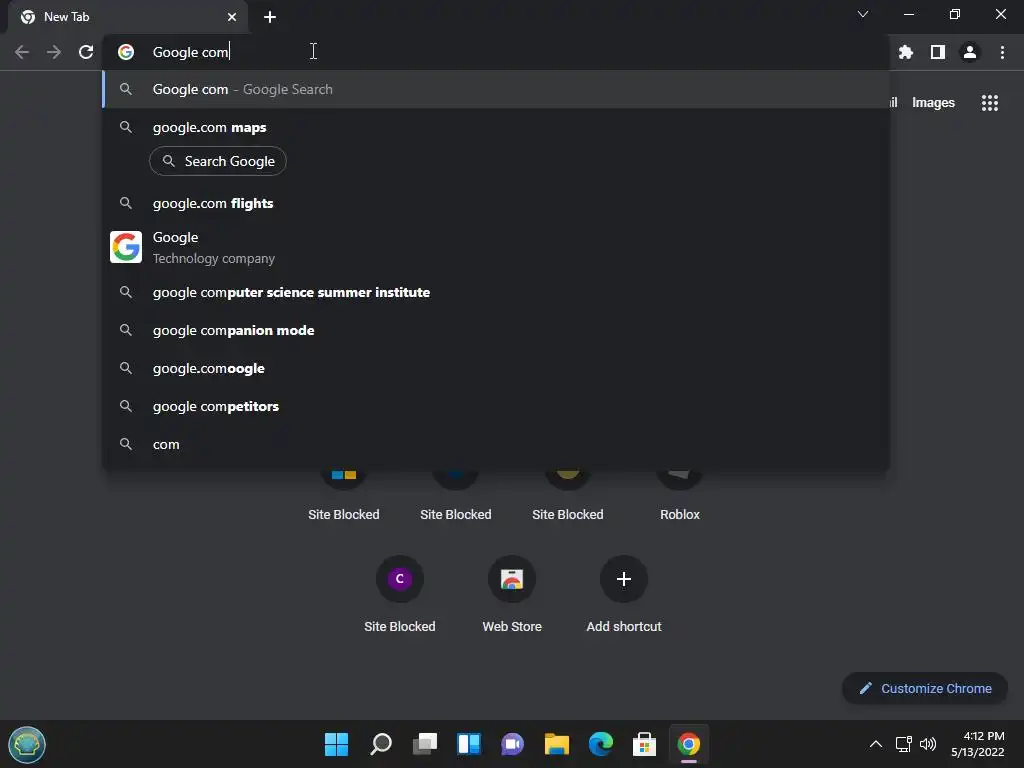Open Widgets from the taskbar
This screenshot has height=768, width=1024.
[x=469, y=744]
